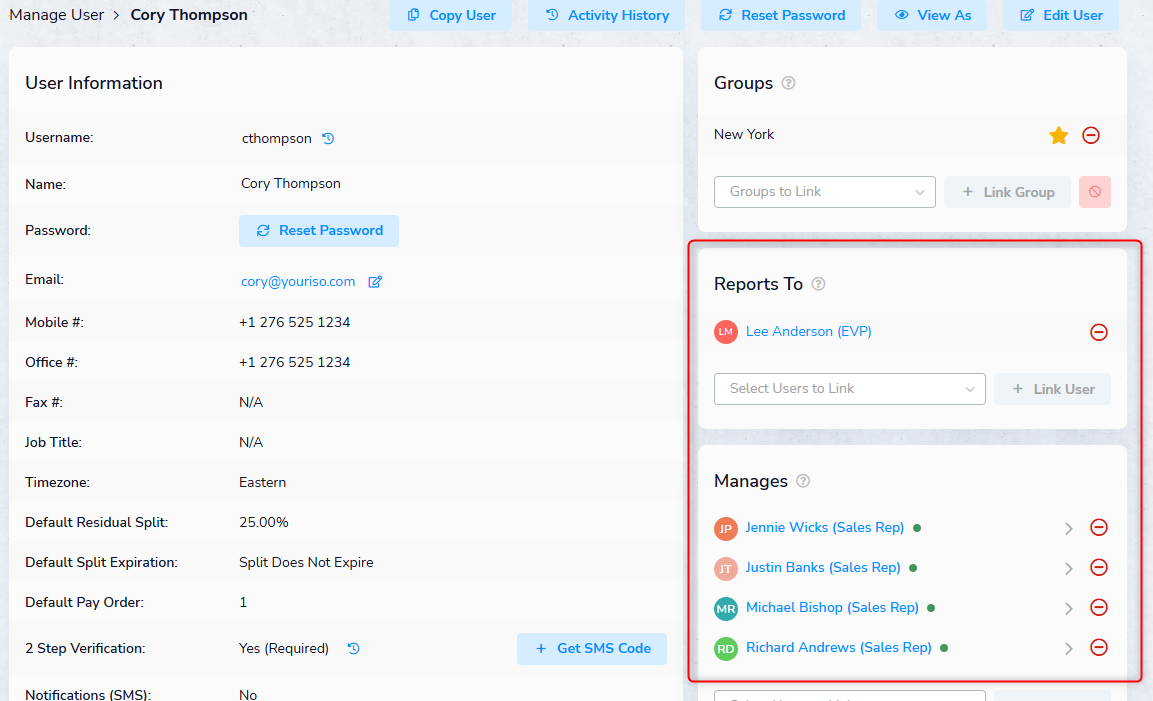This screenshot has height=701, width=1153.
Task: Open Activity History
Action: click(x=607, y=15)
